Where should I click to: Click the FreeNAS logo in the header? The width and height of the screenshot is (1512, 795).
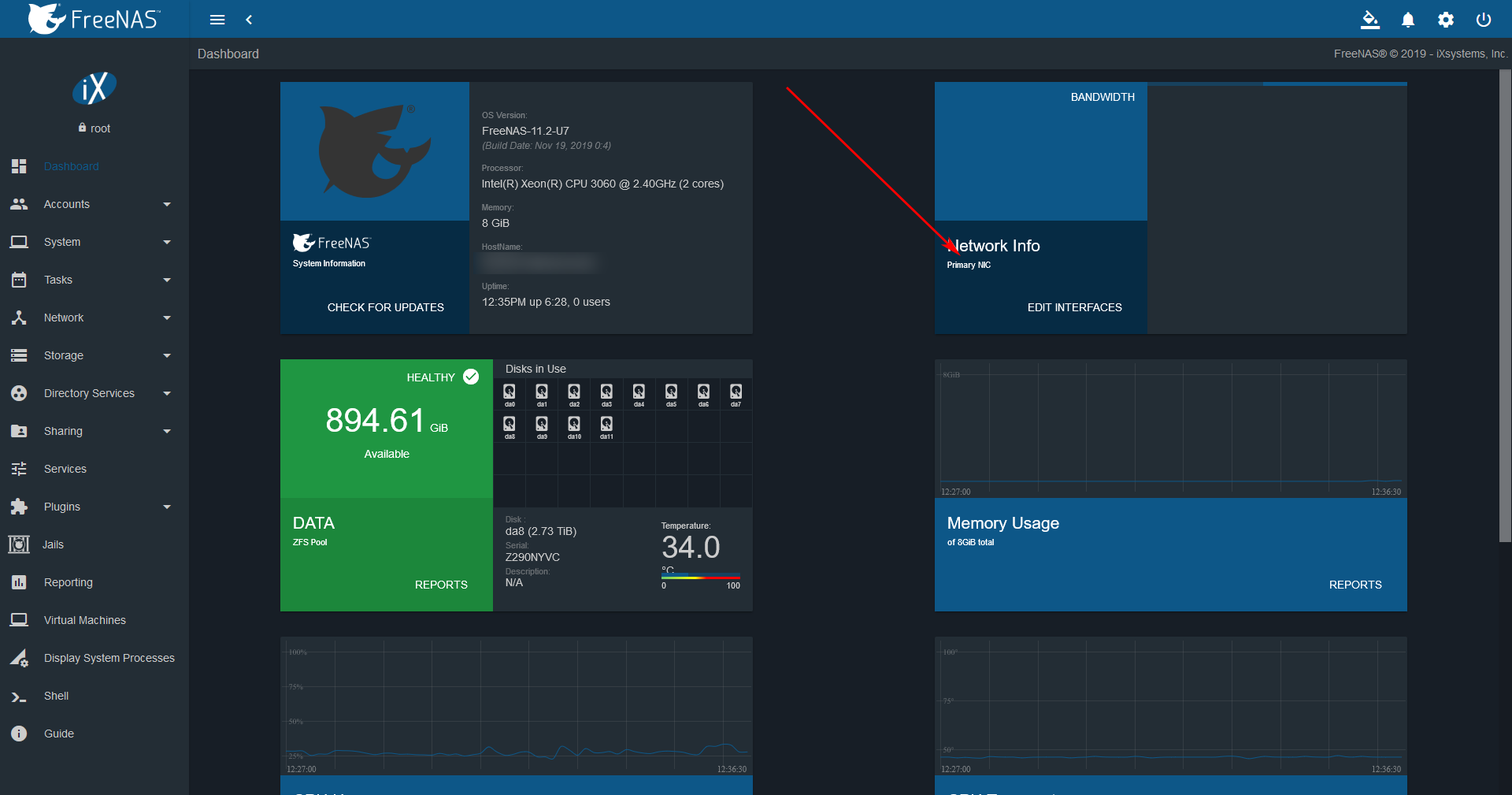pyautogui.click(x=94, y=19)
